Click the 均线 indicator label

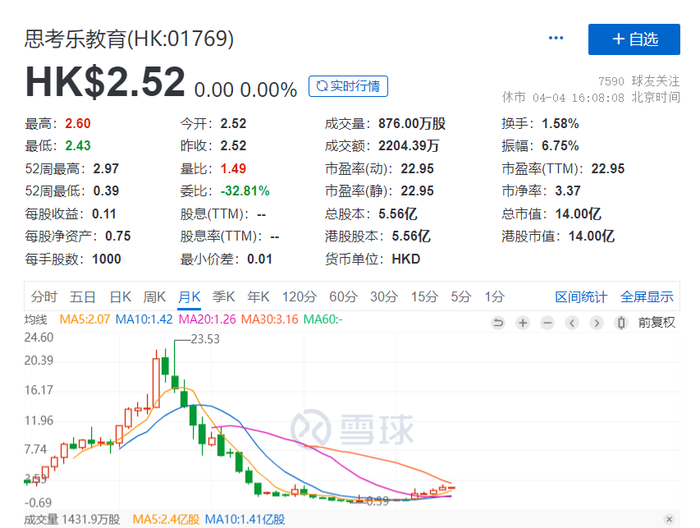pyautogui.click(x=35, y=320)
